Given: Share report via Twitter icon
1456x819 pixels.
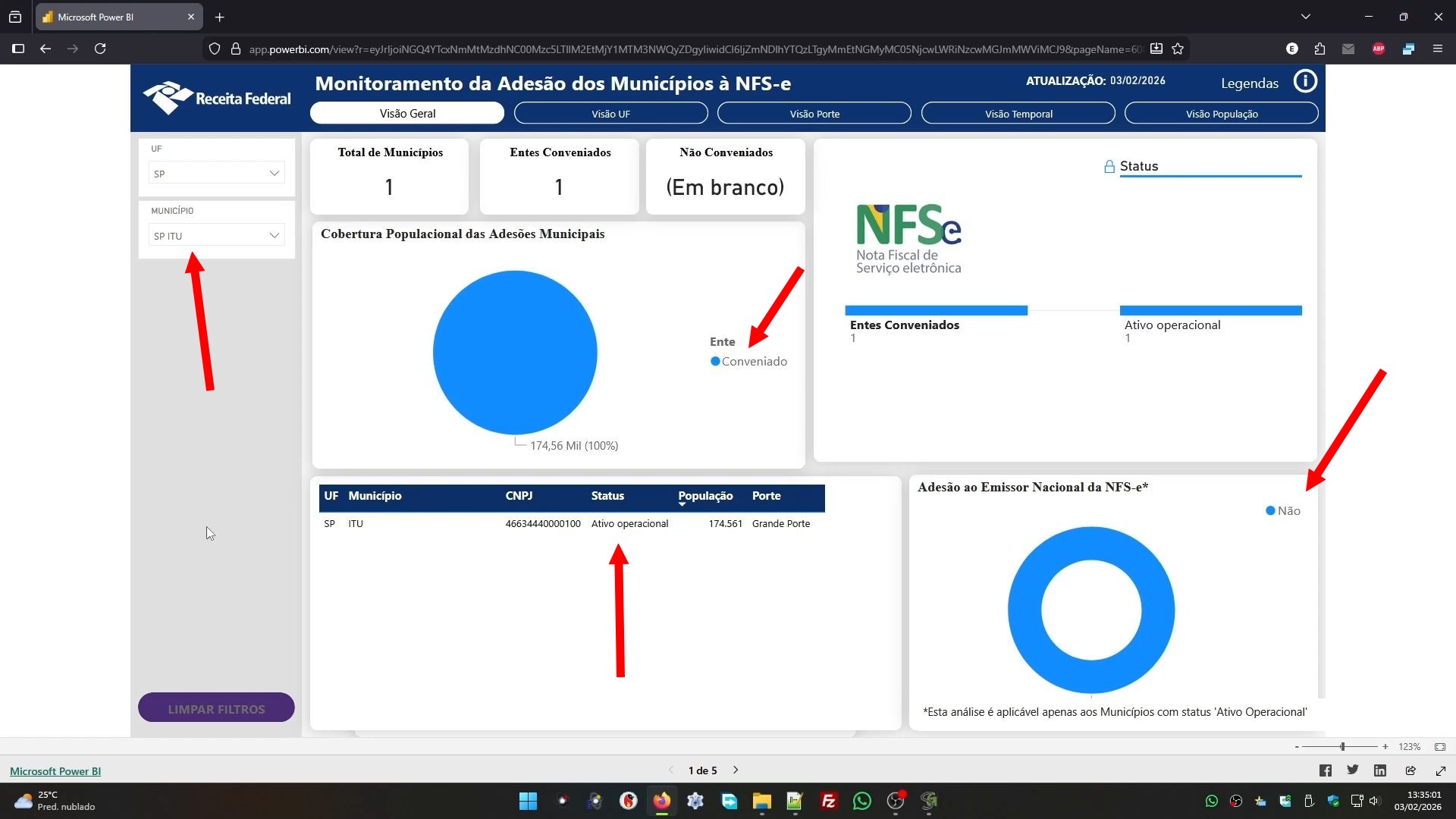Looking at the screenshot, I should coord(1352,770).
